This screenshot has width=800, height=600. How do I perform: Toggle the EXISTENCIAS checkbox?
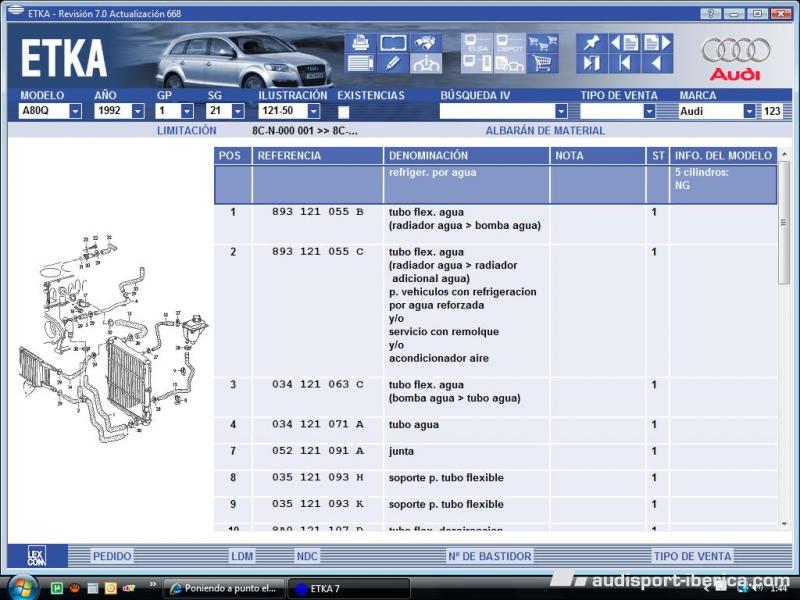(x=343, y=112)
